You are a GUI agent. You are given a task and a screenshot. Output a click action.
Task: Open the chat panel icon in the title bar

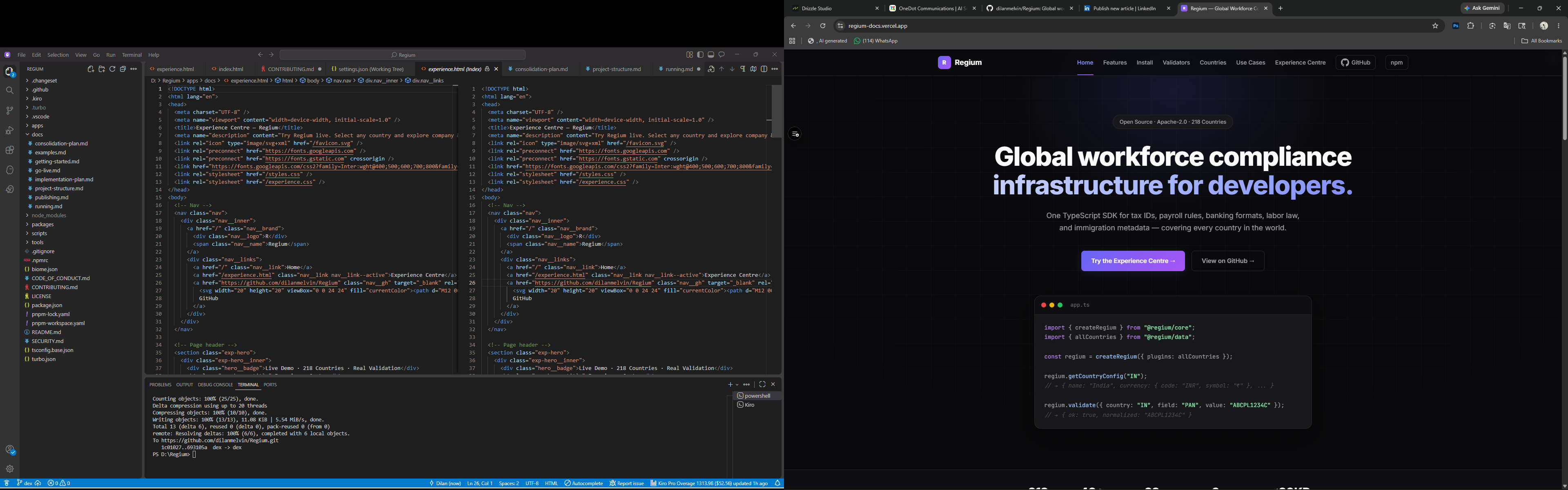(x=722, y=55)
